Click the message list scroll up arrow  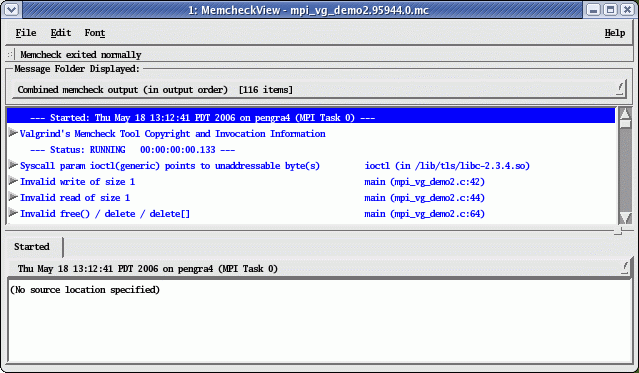[625, 113]
